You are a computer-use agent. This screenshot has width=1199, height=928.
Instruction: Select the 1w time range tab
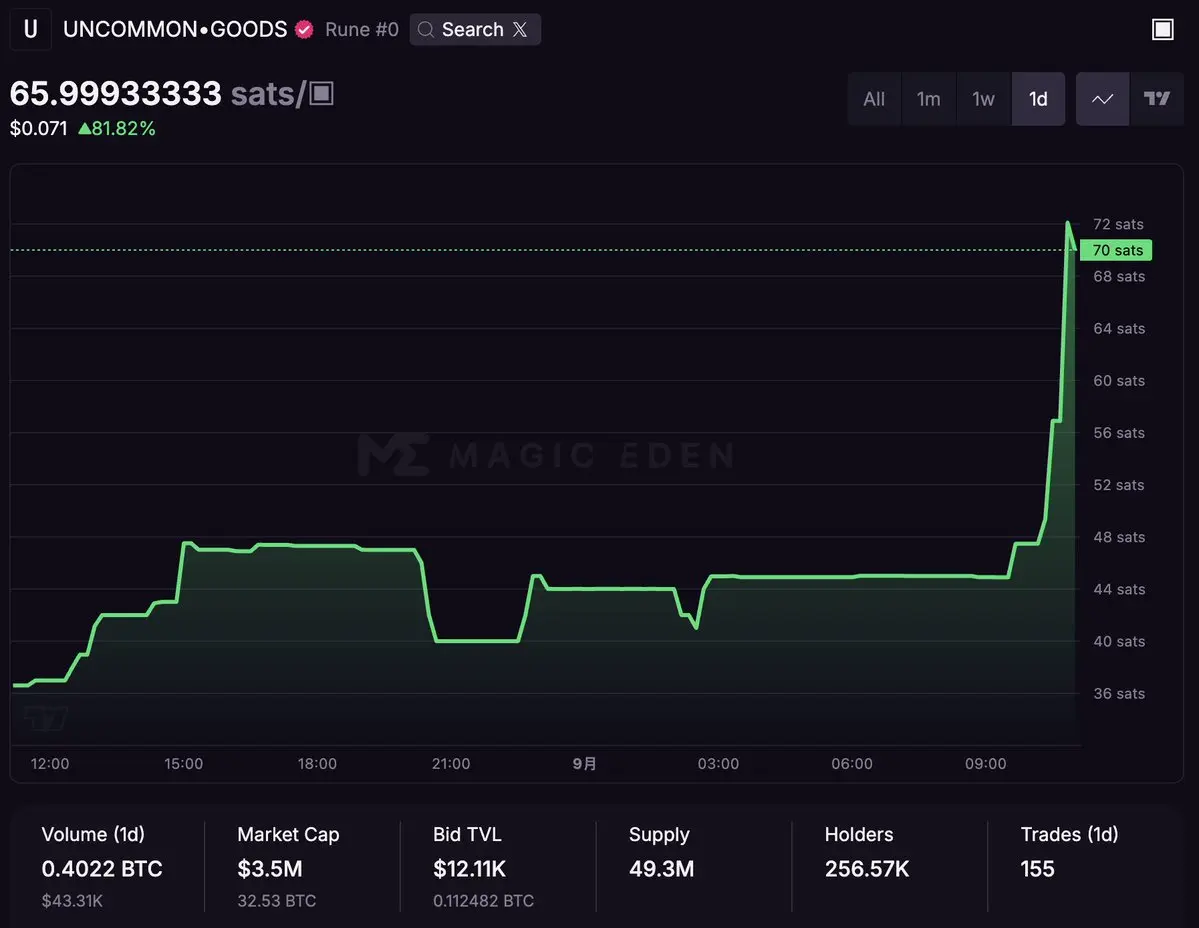tap(983, 99)
